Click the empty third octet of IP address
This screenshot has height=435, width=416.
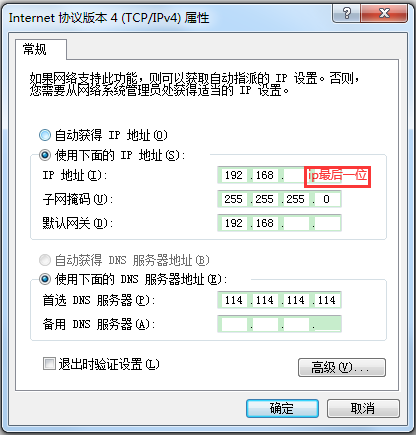tap(295, 175)
